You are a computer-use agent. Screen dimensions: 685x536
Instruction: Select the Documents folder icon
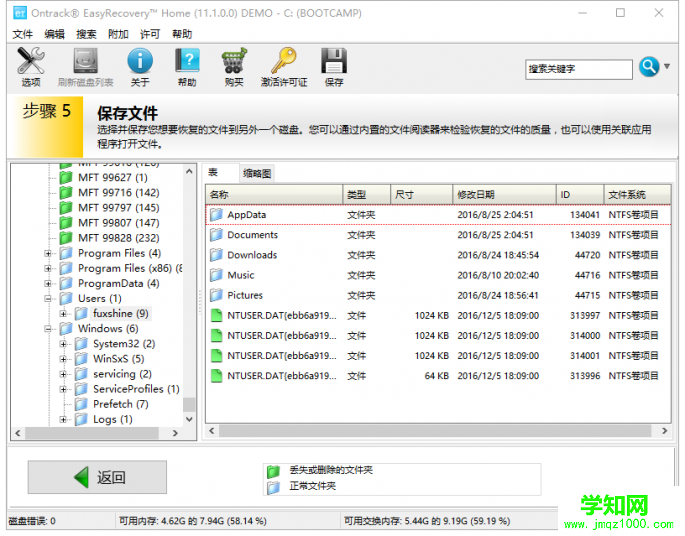(216, 235)
